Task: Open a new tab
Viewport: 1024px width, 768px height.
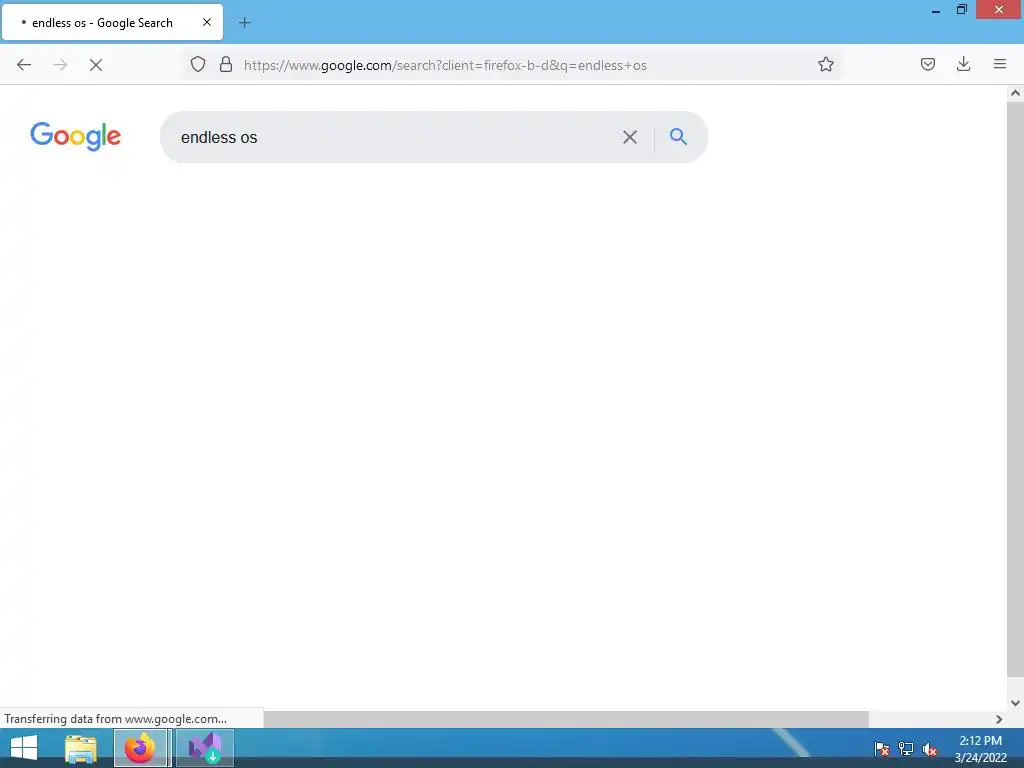Action: [x=244, y=23]
